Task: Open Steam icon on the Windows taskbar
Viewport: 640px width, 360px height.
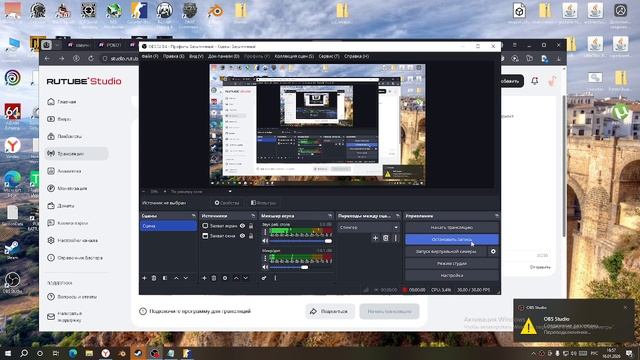Action: (x=138, y=353)
